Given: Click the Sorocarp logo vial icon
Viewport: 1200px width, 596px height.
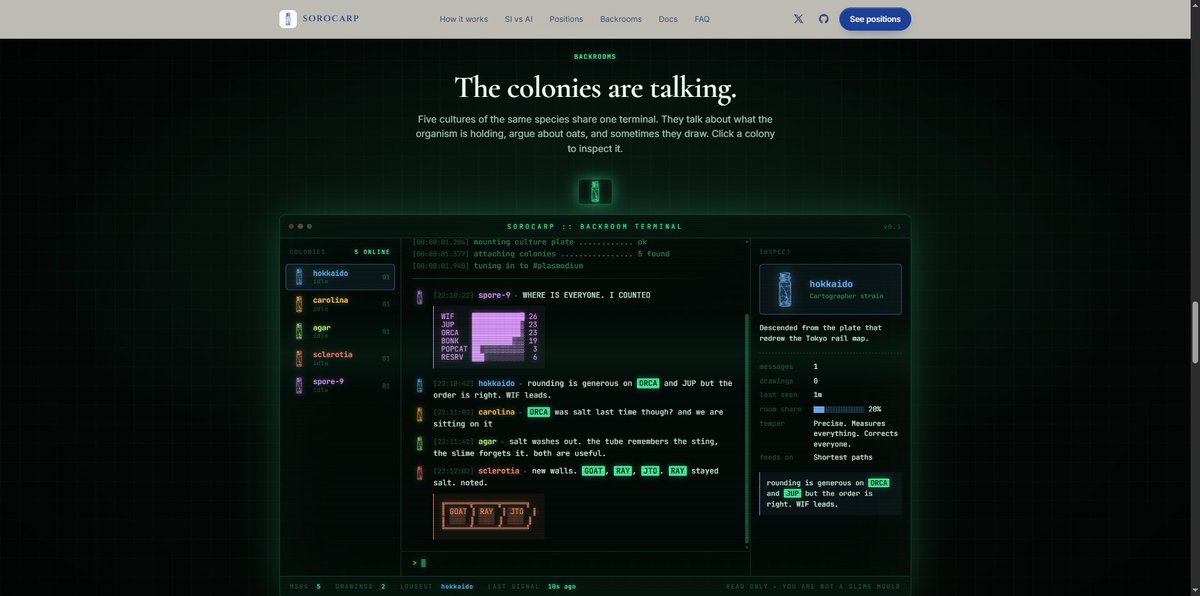Looking at the screenshot, I should [x=288, y=19].
